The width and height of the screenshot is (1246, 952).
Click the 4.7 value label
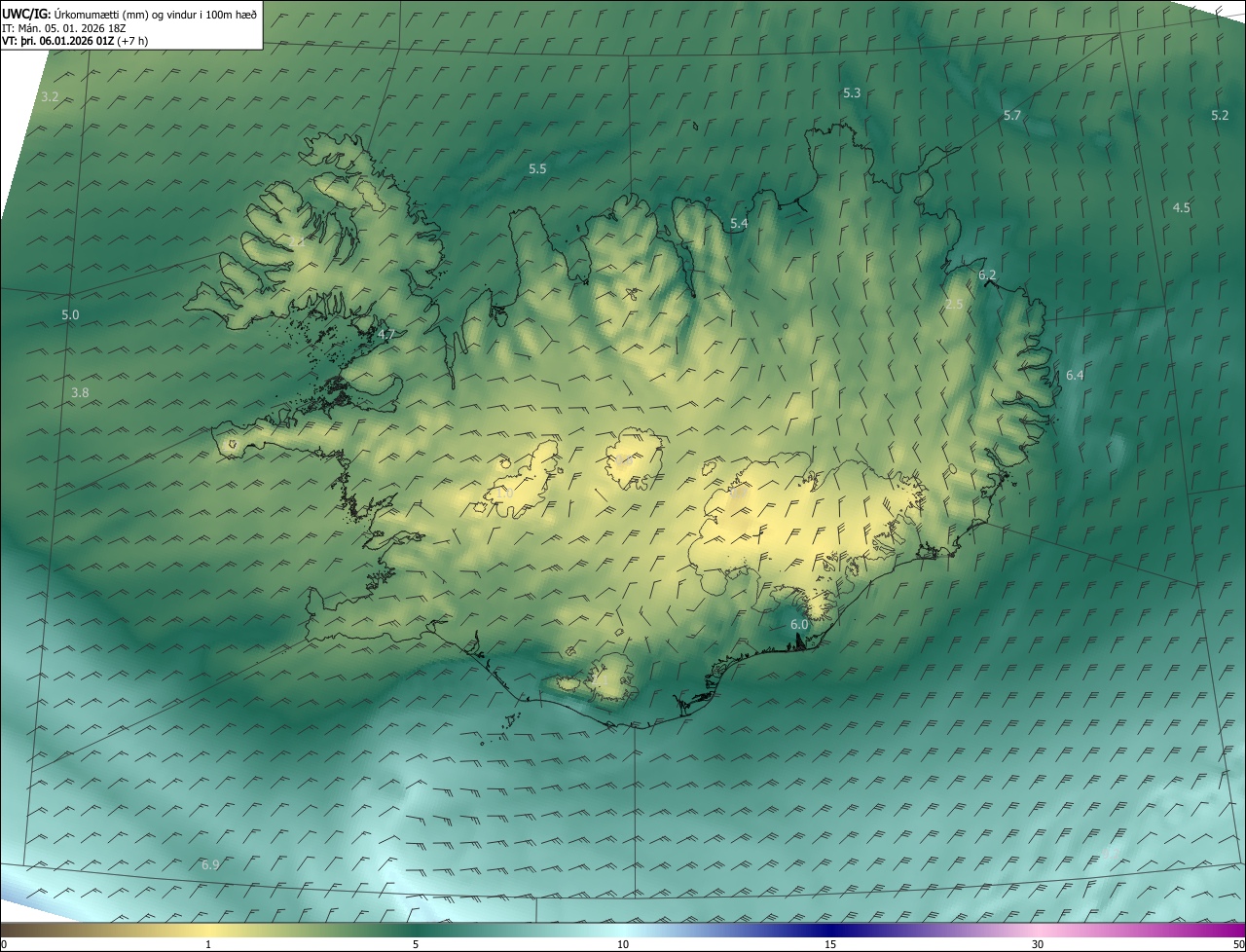(x=385, y=335)
